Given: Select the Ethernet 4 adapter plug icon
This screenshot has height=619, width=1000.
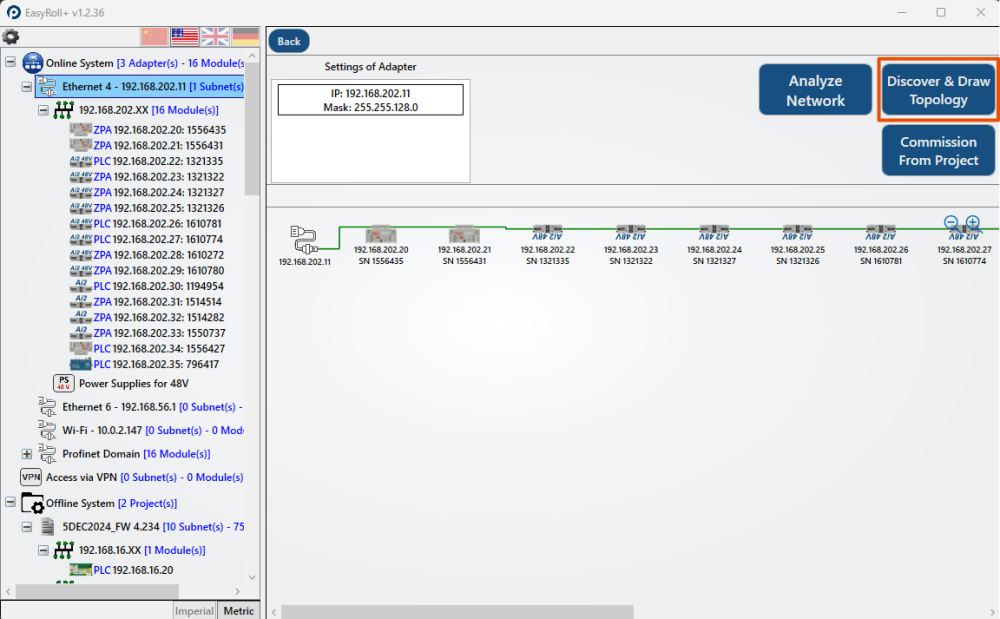Looking at the screenshot, I should (x=46, y=86).
